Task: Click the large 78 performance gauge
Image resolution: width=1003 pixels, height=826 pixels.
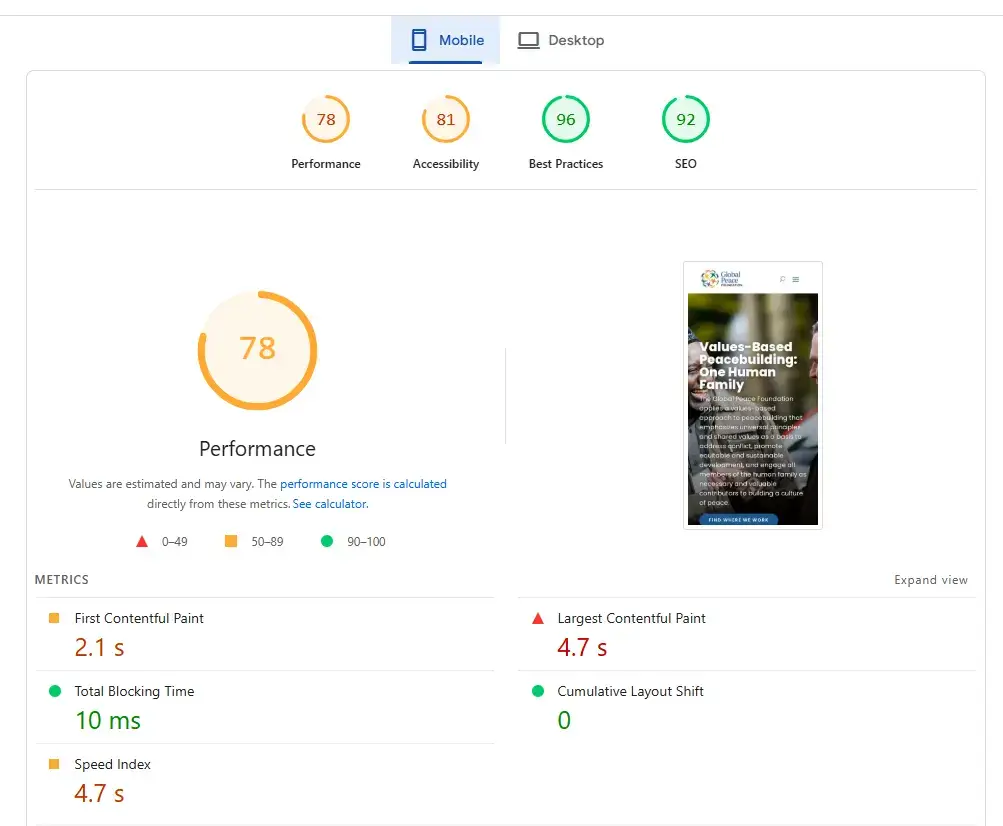Action: [x=257, y=348]
